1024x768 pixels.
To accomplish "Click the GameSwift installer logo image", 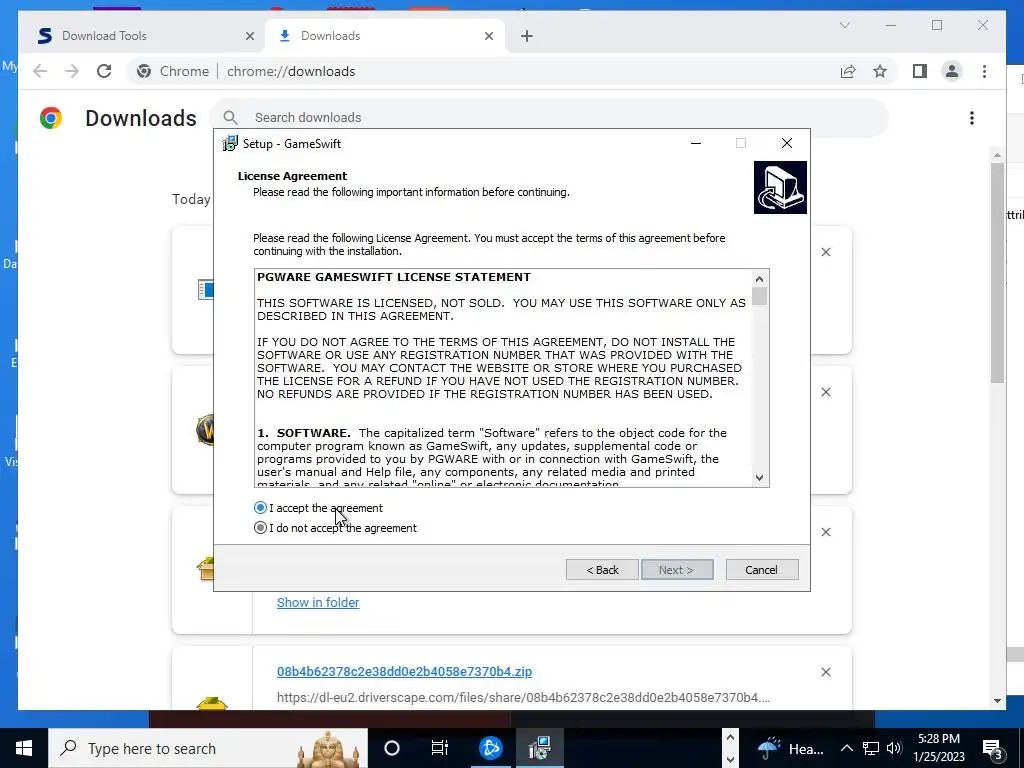I will click(x=780, y=187).
